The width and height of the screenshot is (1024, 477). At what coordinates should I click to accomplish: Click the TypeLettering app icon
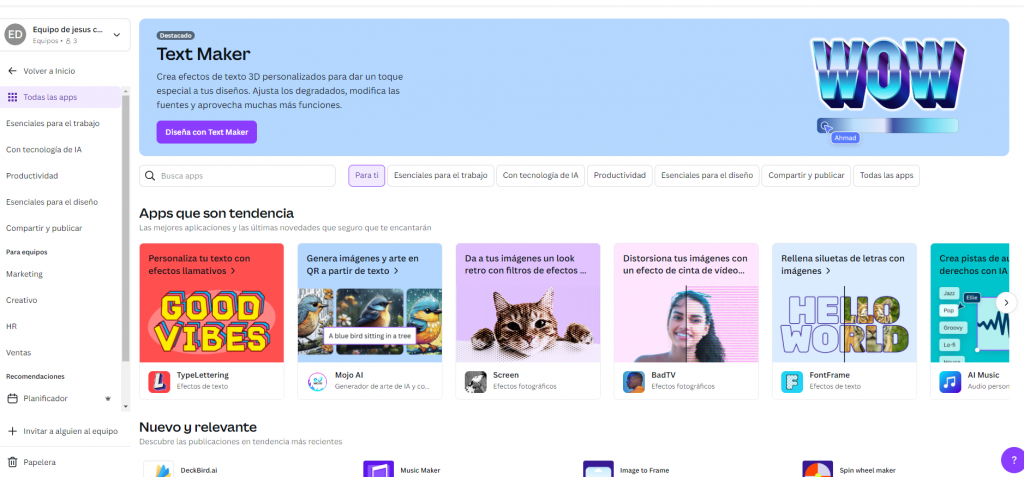click(x=159, y=382)
